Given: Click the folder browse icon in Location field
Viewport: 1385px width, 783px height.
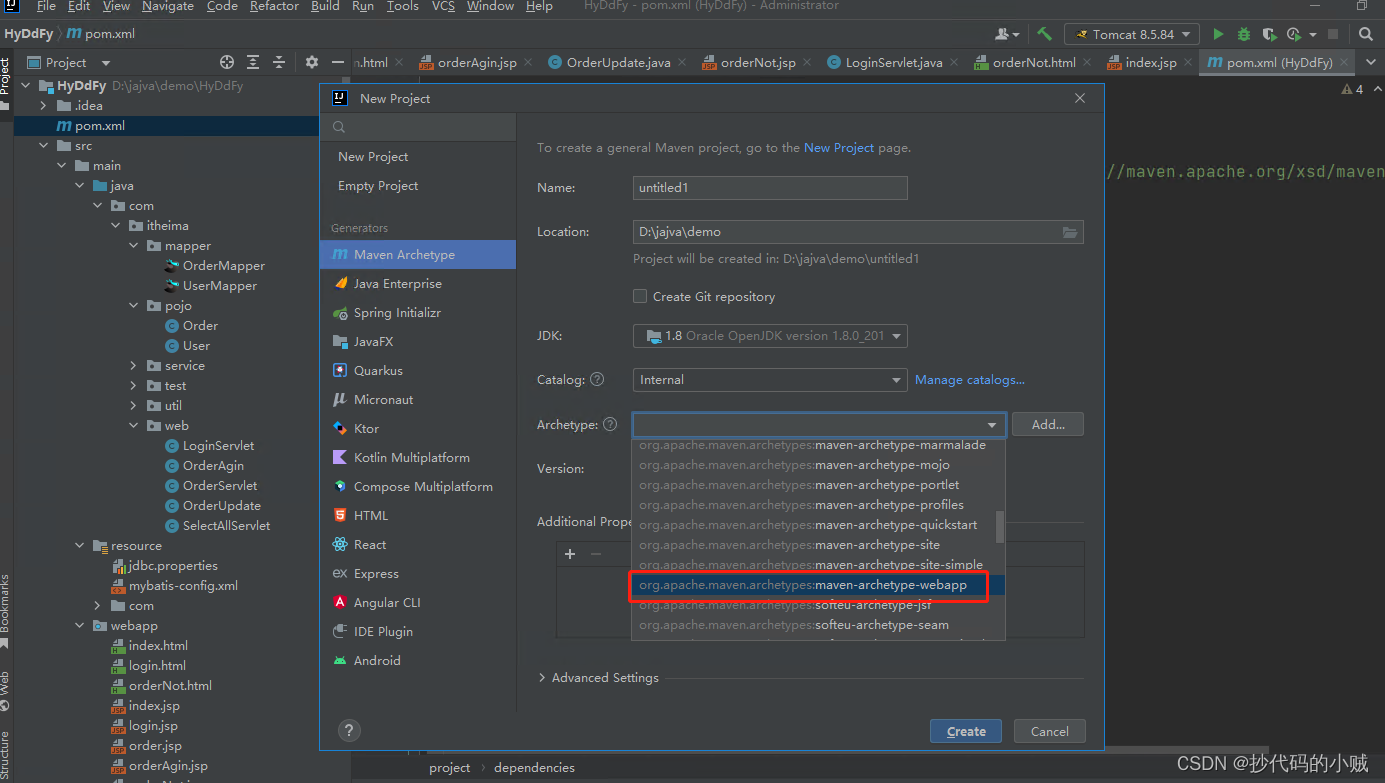Looking at the screenshot, I should pos(1070,232).
